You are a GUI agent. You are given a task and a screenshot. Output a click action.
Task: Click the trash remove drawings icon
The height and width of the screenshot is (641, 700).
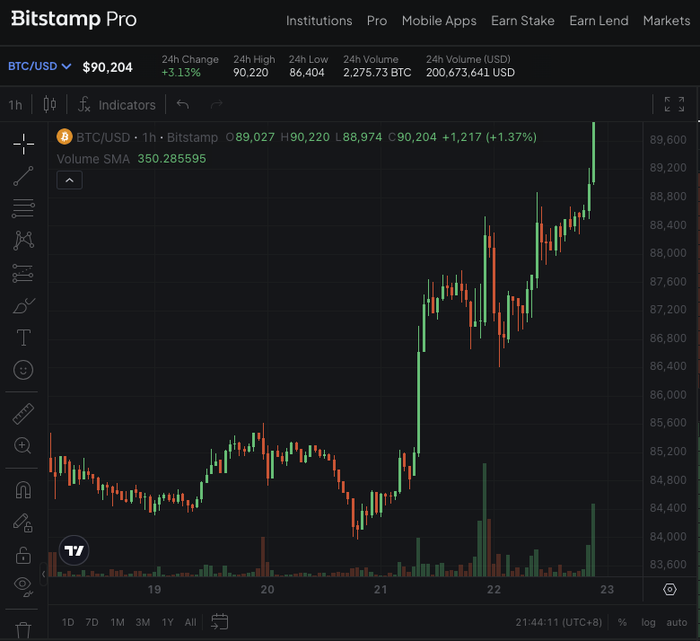point(23,630)
